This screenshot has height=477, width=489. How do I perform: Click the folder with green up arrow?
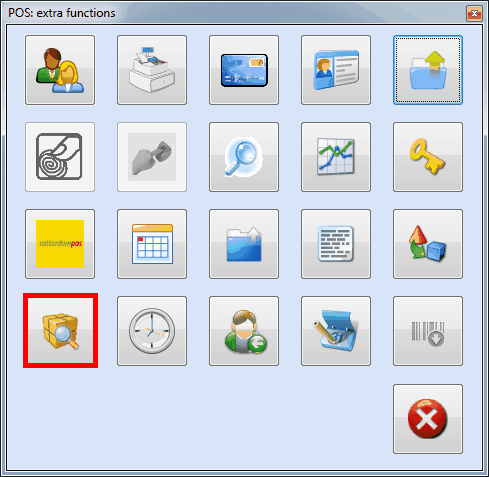(428, 70)
